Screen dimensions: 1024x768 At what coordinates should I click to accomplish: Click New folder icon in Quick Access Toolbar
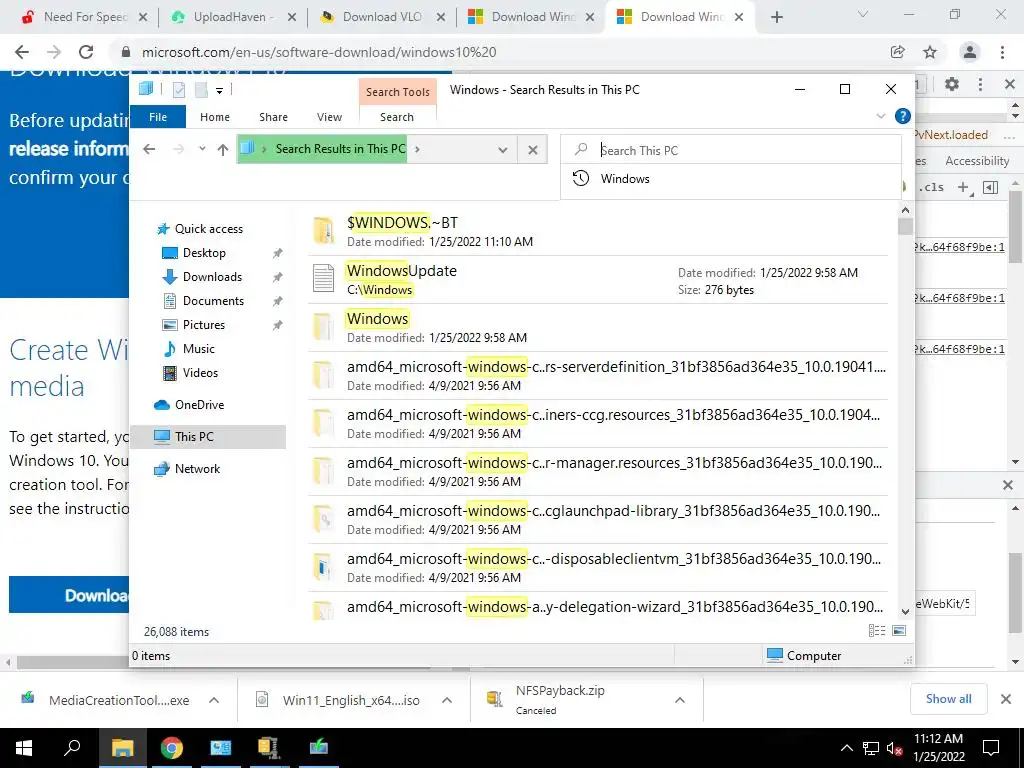pos(202,90)
